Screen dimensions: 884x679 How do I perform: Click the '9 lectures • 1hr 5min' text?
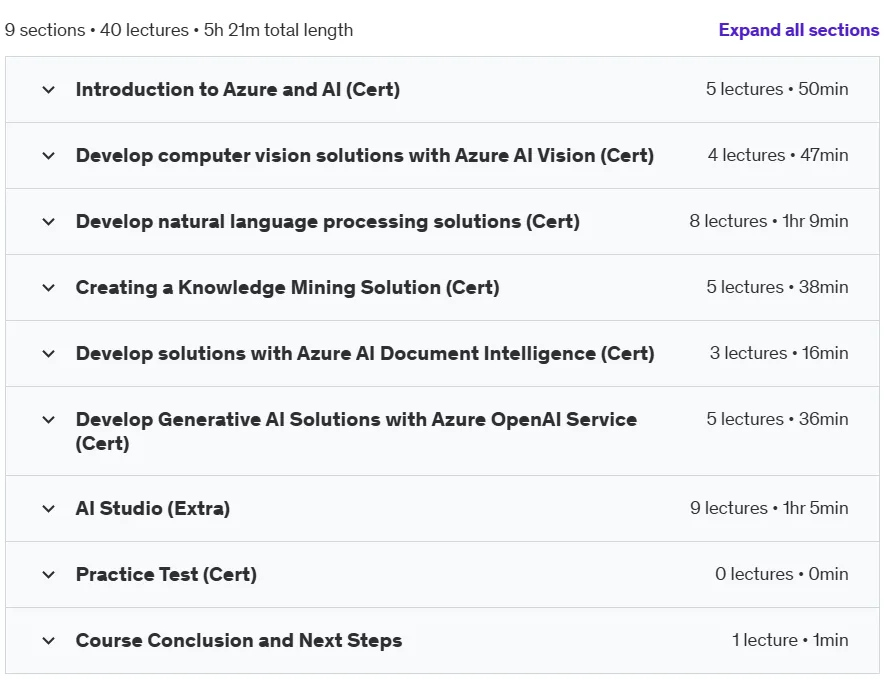[769, 508]
